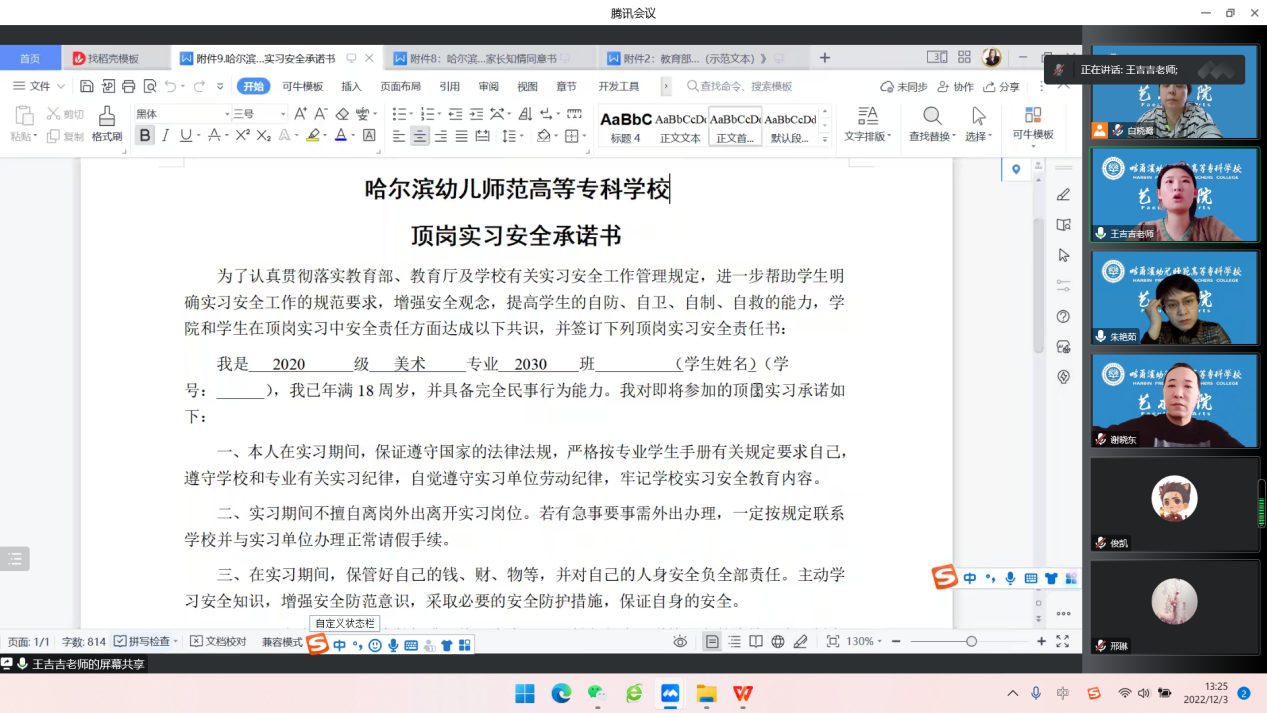Click the distributed alignment icon

pos(483,136)
